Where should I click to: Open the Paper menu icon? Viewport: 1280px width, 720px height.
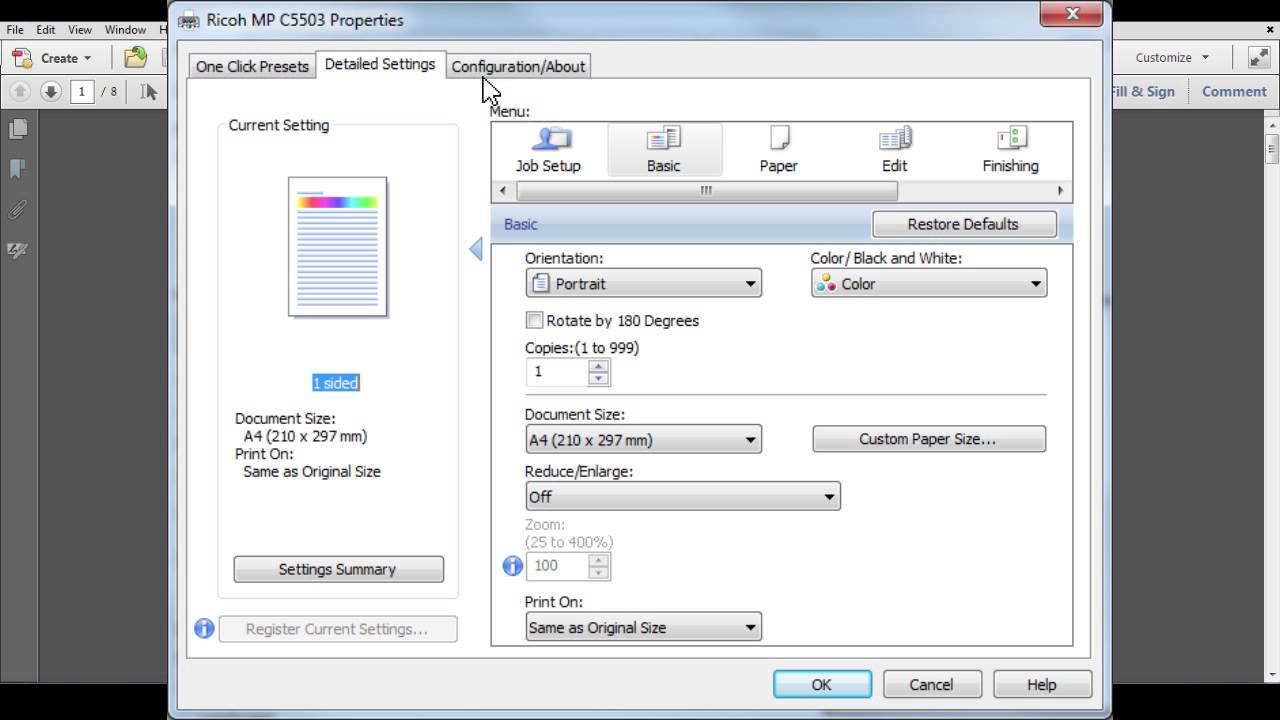tap(778, 150)
